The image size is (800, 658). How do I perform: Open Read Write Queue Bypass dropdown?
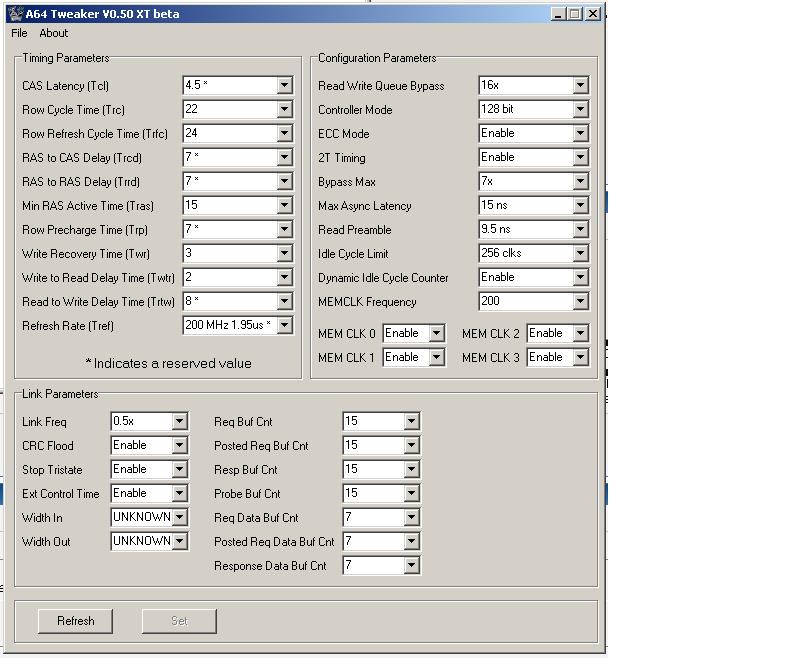point(581,85)
